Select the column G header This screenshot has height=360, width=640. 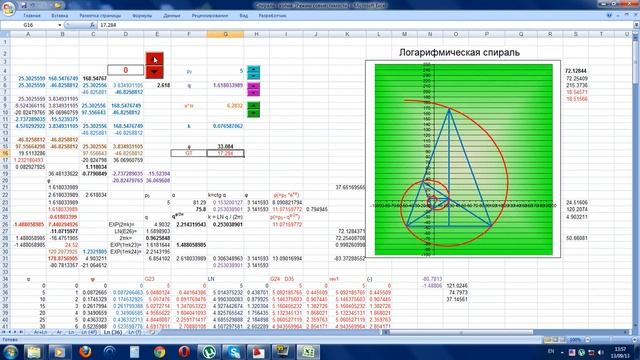(x=225, y=34)
